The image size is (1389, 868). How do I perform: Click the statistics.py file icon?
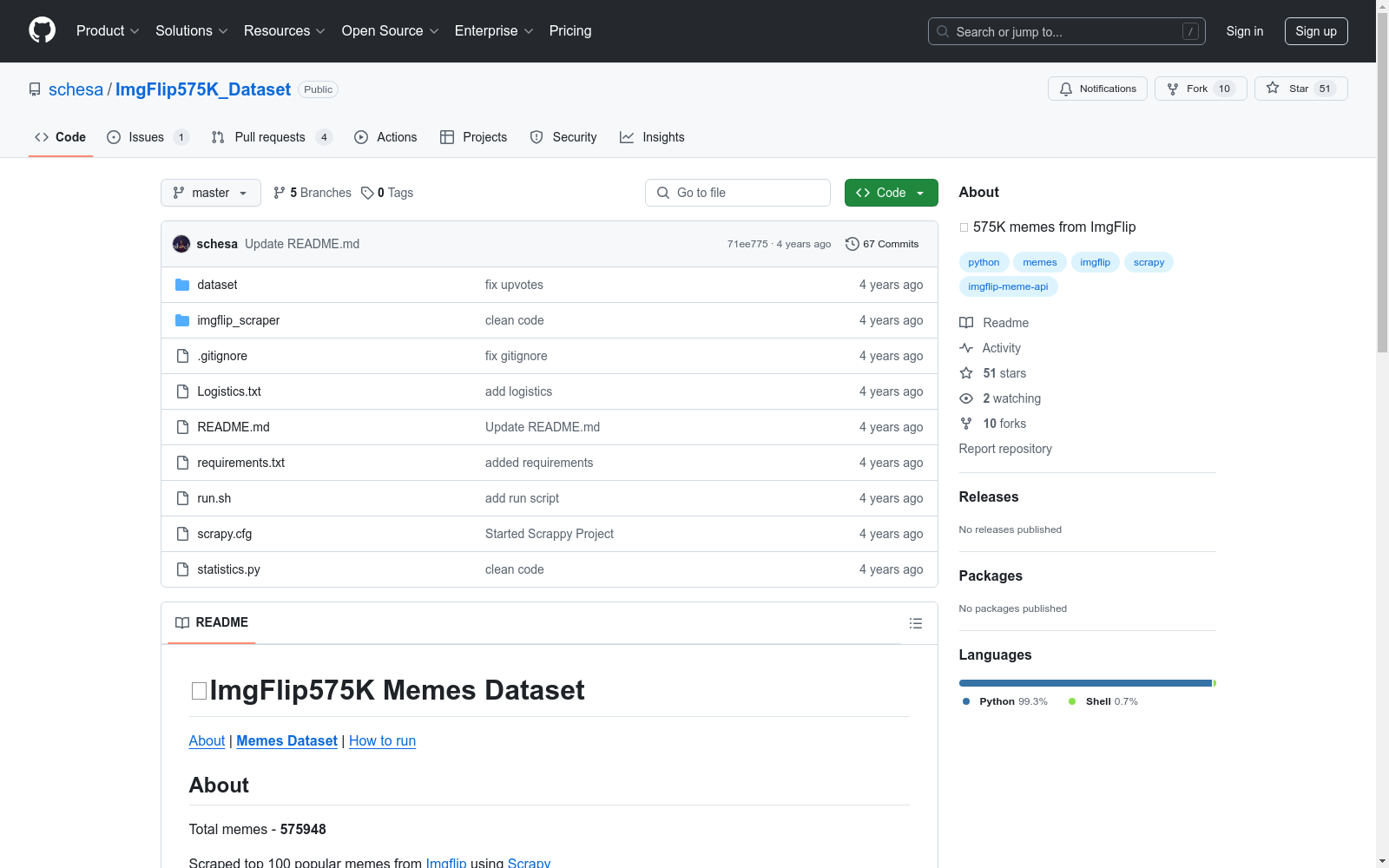coord(182,569)
